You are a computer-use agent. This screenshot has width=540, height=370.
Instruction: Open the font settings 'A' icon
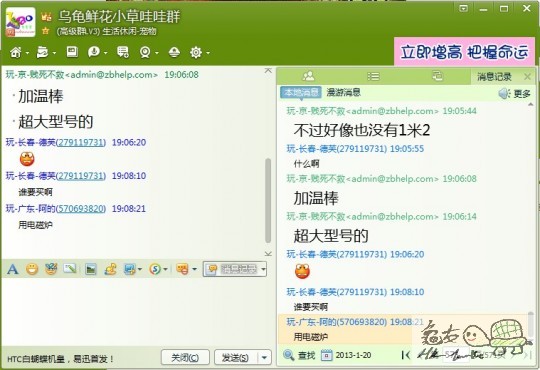13,269
